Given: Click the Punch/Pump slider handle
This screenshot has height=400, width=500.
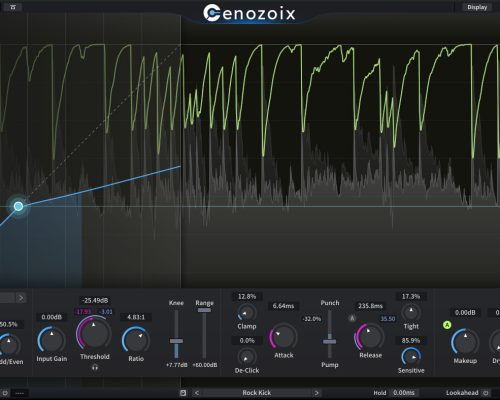Looking at the screenshot, I should click(x=329, y=341).
